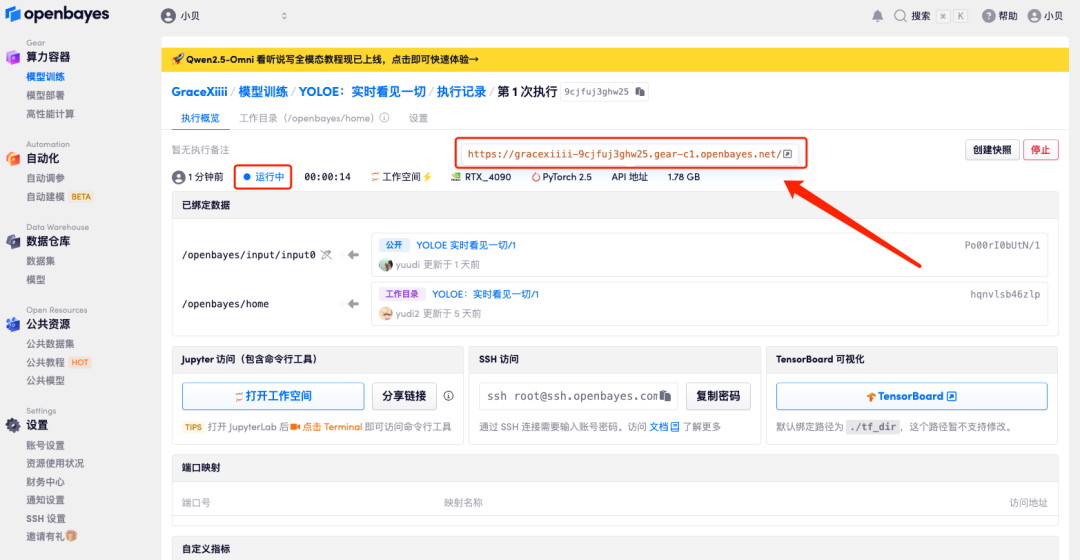Open 公共教程 HOT in the sidebar
Image resolution: width=1080 pixels, height=560 pixels.
(x=59, y=362)
